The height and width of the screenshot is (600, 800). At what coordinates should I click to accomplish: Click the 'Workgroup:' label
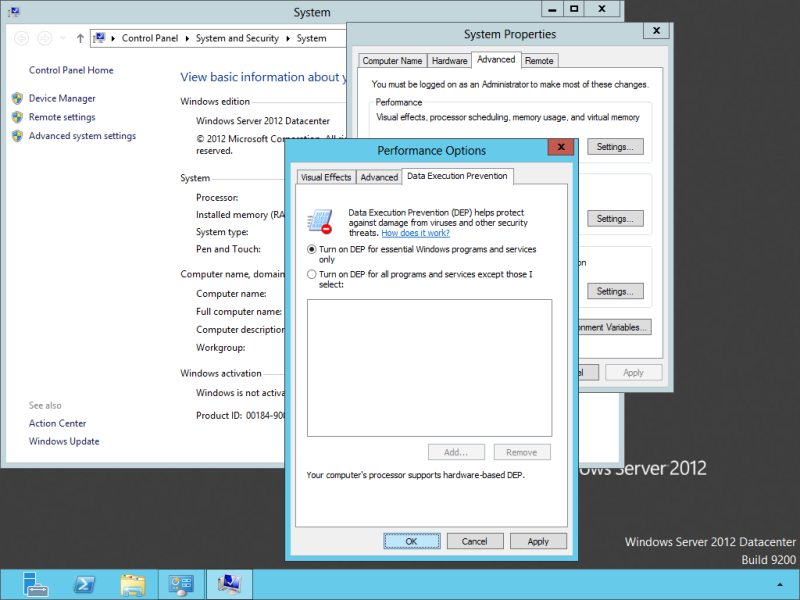coord(220,348)
